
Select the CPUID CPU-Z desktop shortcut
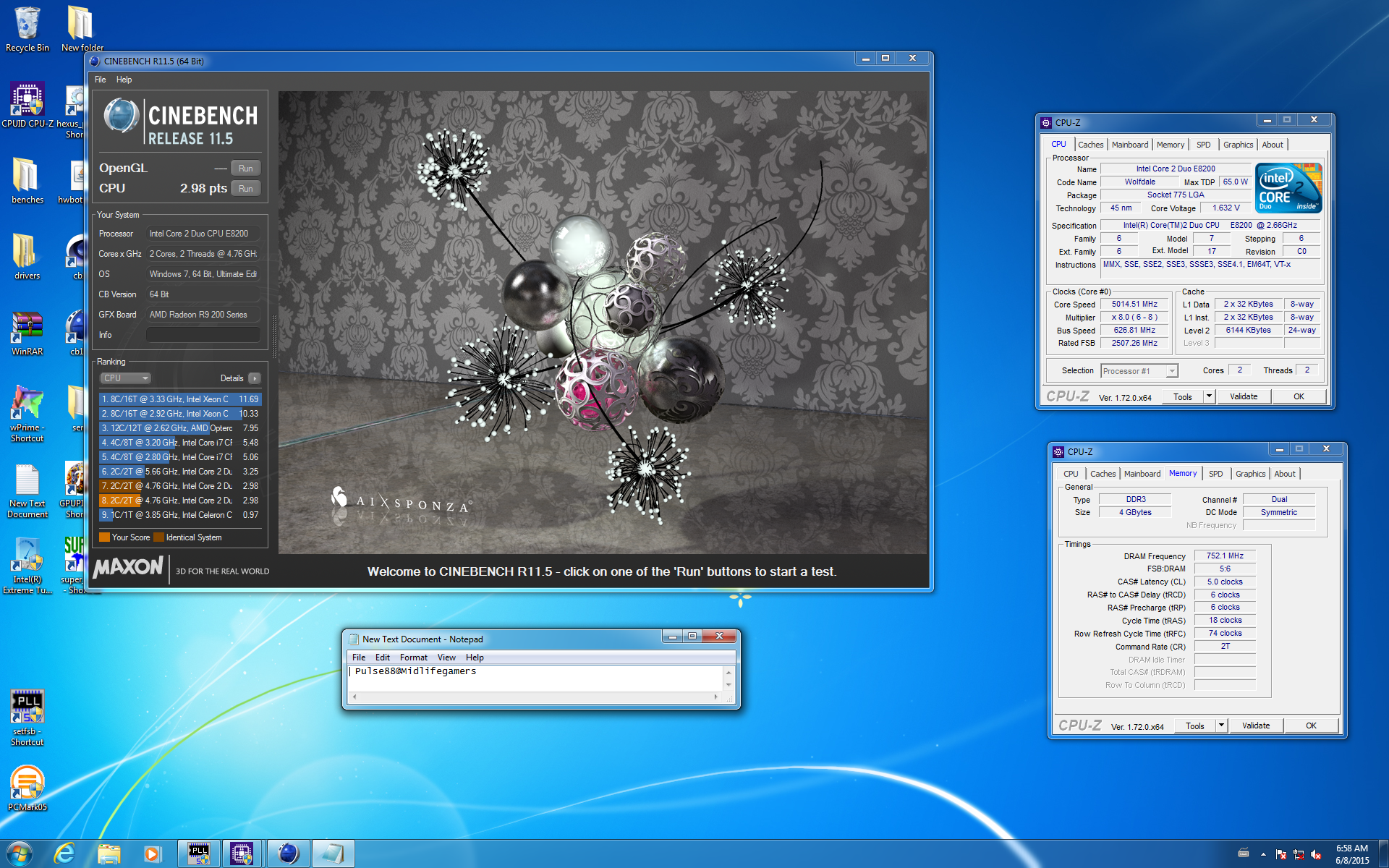tap(27, 105)
